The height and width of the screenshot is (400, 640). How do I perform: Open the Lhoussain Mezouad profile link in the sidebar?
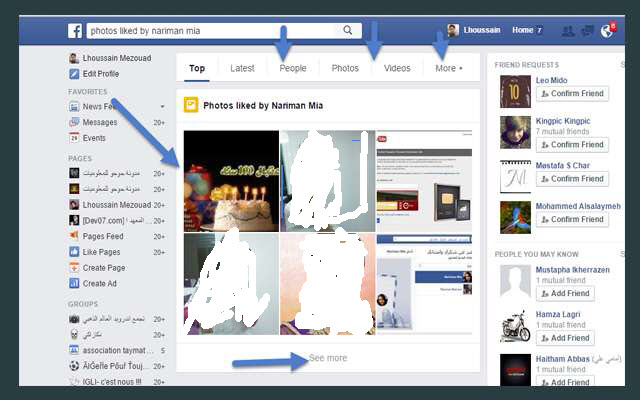point(117,58)
